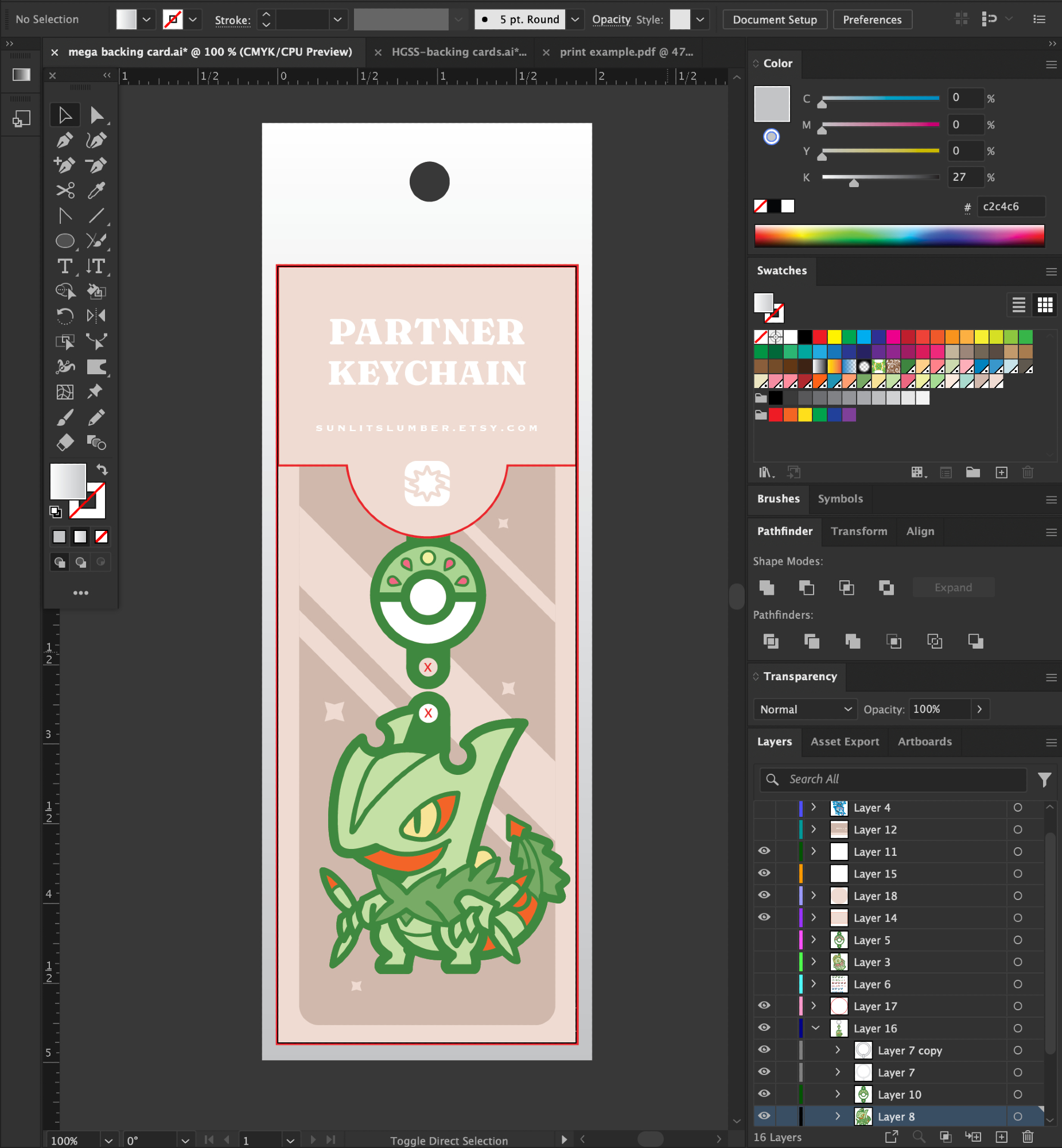Image resolution: width=1062 pixels, height=1148 pixels.
Task: Select the Rotate tool
Action: click(64, 316)
